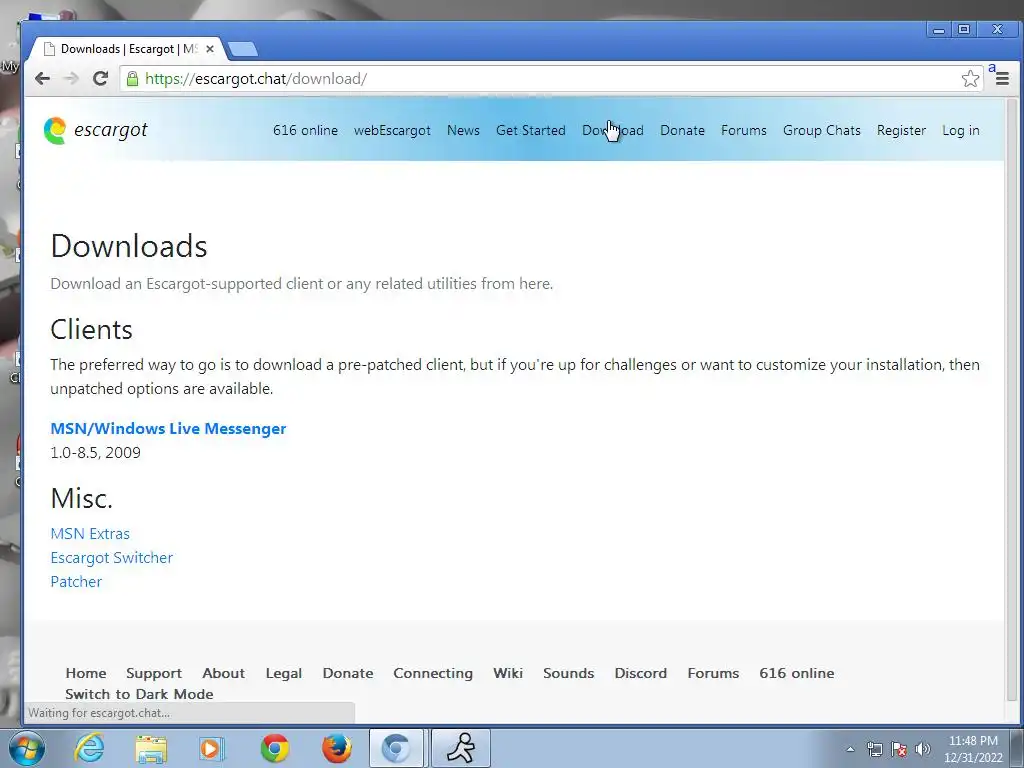Open the MSN Extras link
Screen dimensions: 1024x768
point(90,534)
